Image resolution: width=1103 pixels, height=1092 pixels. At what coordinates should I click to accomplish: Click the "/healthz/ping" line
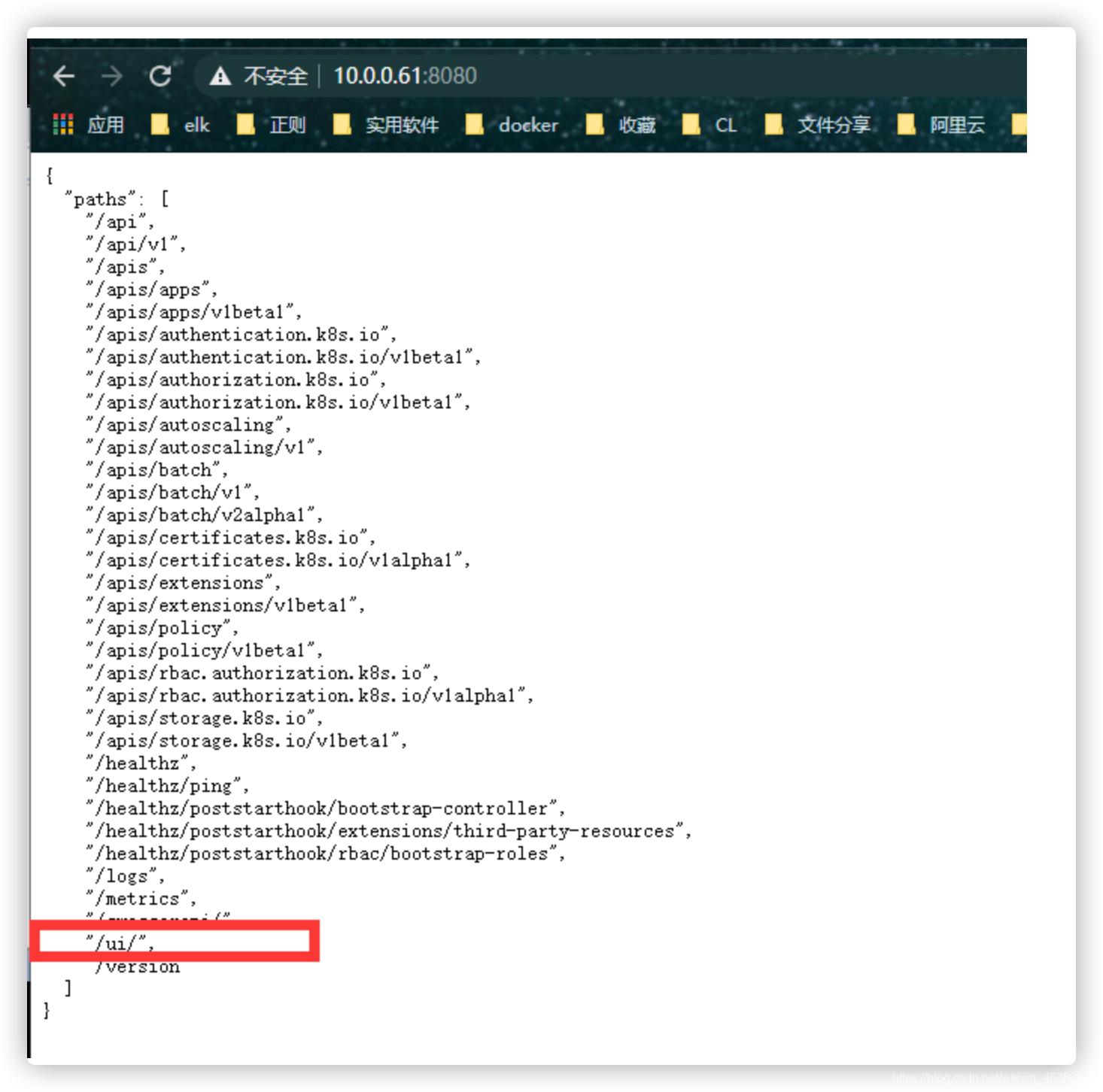tap(168, 786)
